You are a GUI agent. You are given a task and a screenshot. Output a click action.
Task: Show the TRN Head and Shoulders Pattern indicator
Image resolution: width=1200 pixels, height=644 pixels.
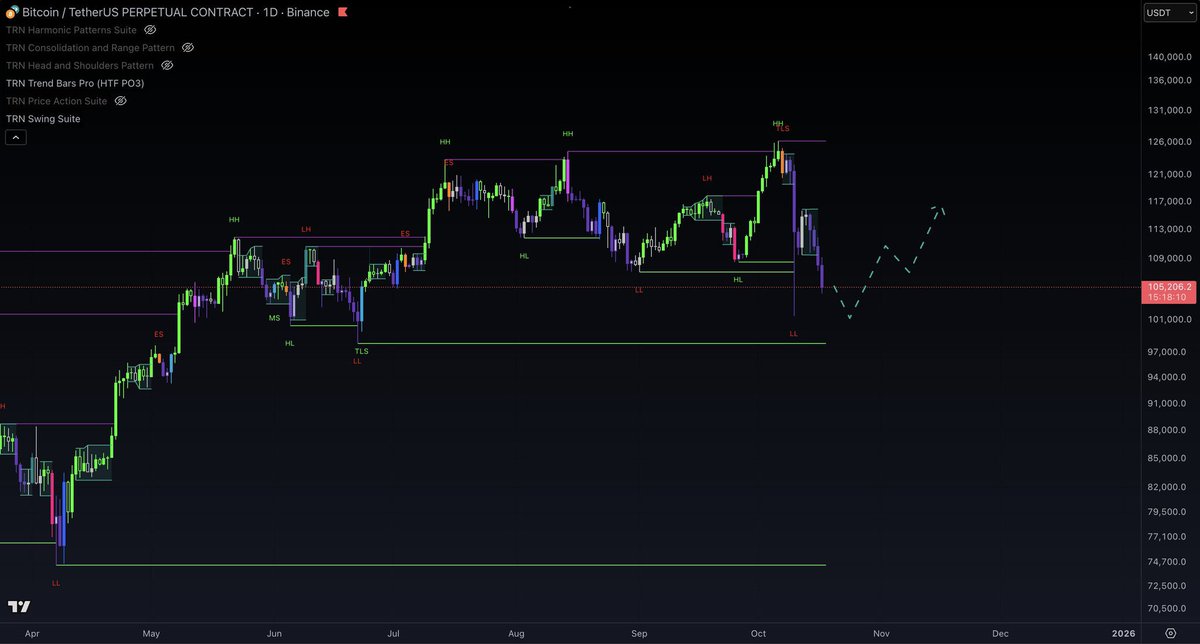tap(166, 65)
